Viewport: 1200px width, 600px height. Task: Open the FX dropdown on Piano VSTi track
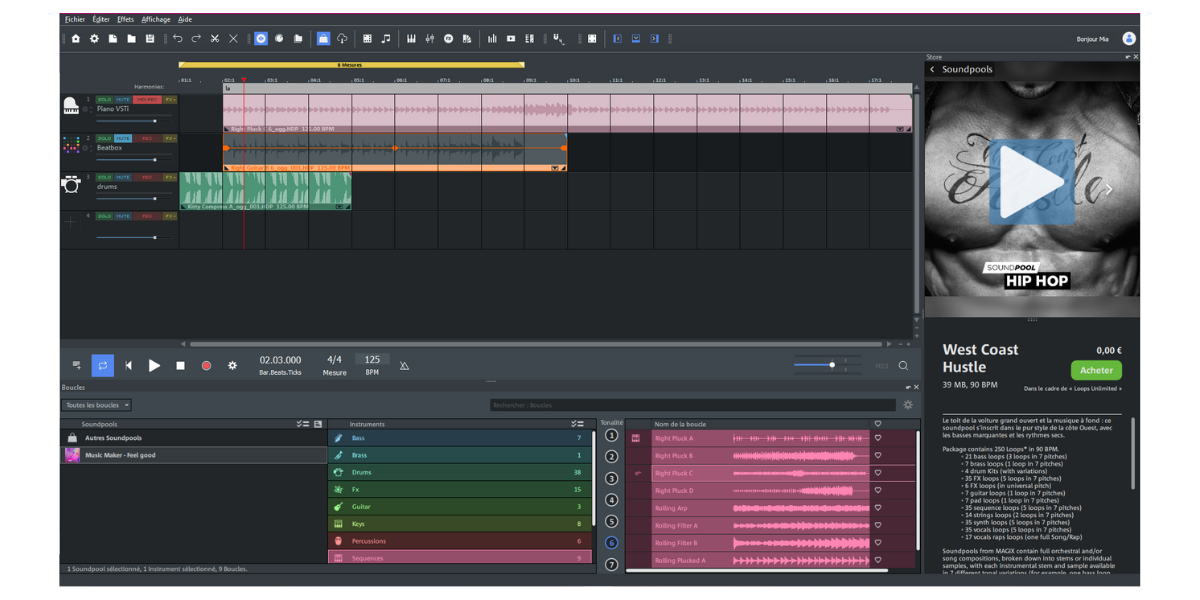(170, 100)
